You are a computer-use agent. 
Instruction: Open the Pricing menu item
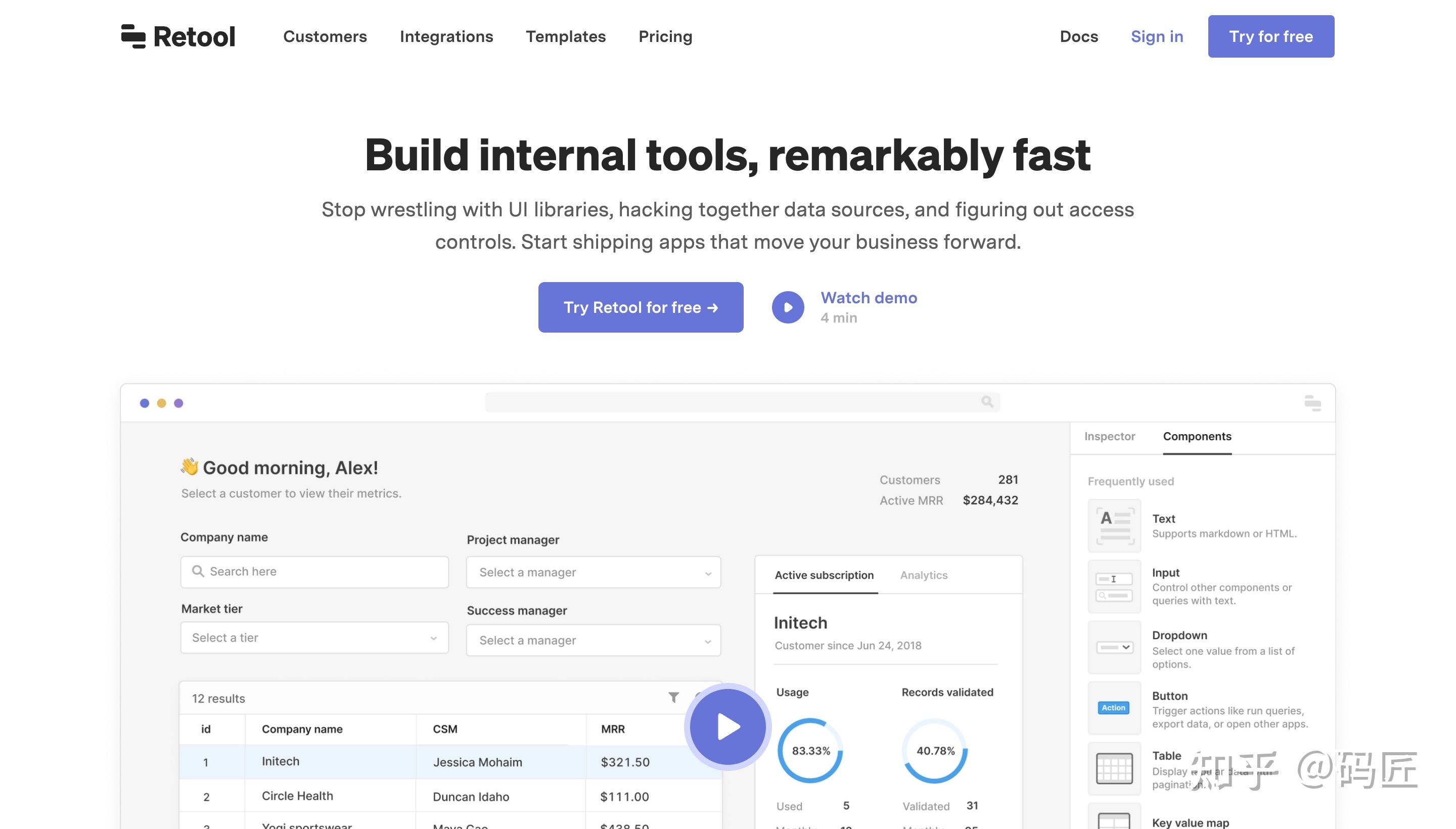point(665,36)
